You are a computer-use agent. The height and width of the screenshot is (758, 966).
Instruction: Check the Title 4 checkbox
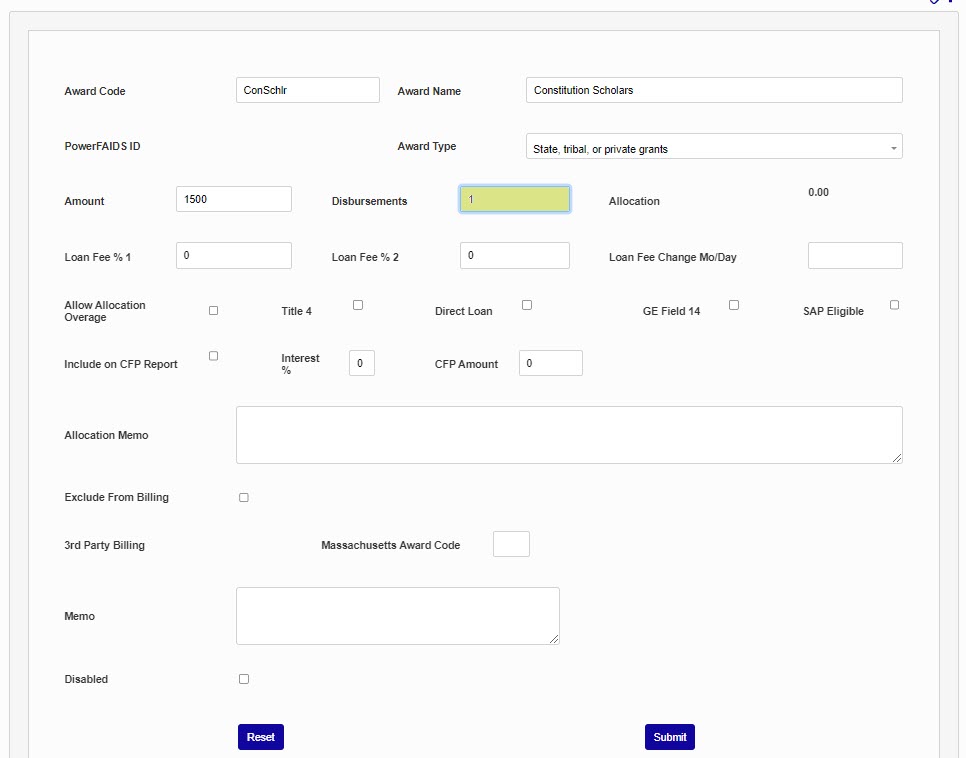pyautogui.click(x=358, y=305)
